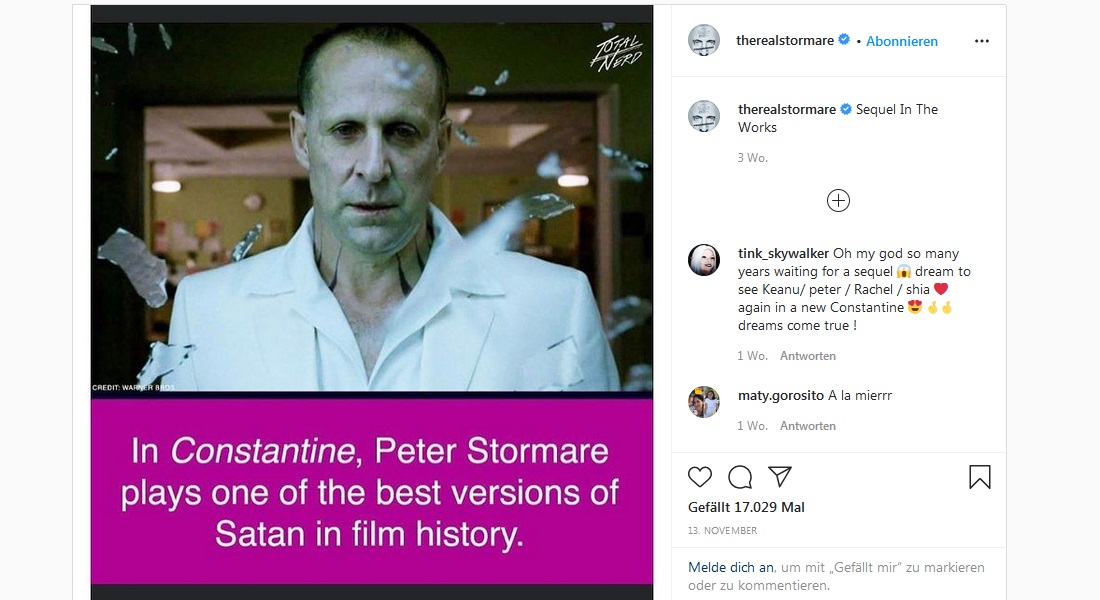Click the verified badge in header

coord(844,40)
